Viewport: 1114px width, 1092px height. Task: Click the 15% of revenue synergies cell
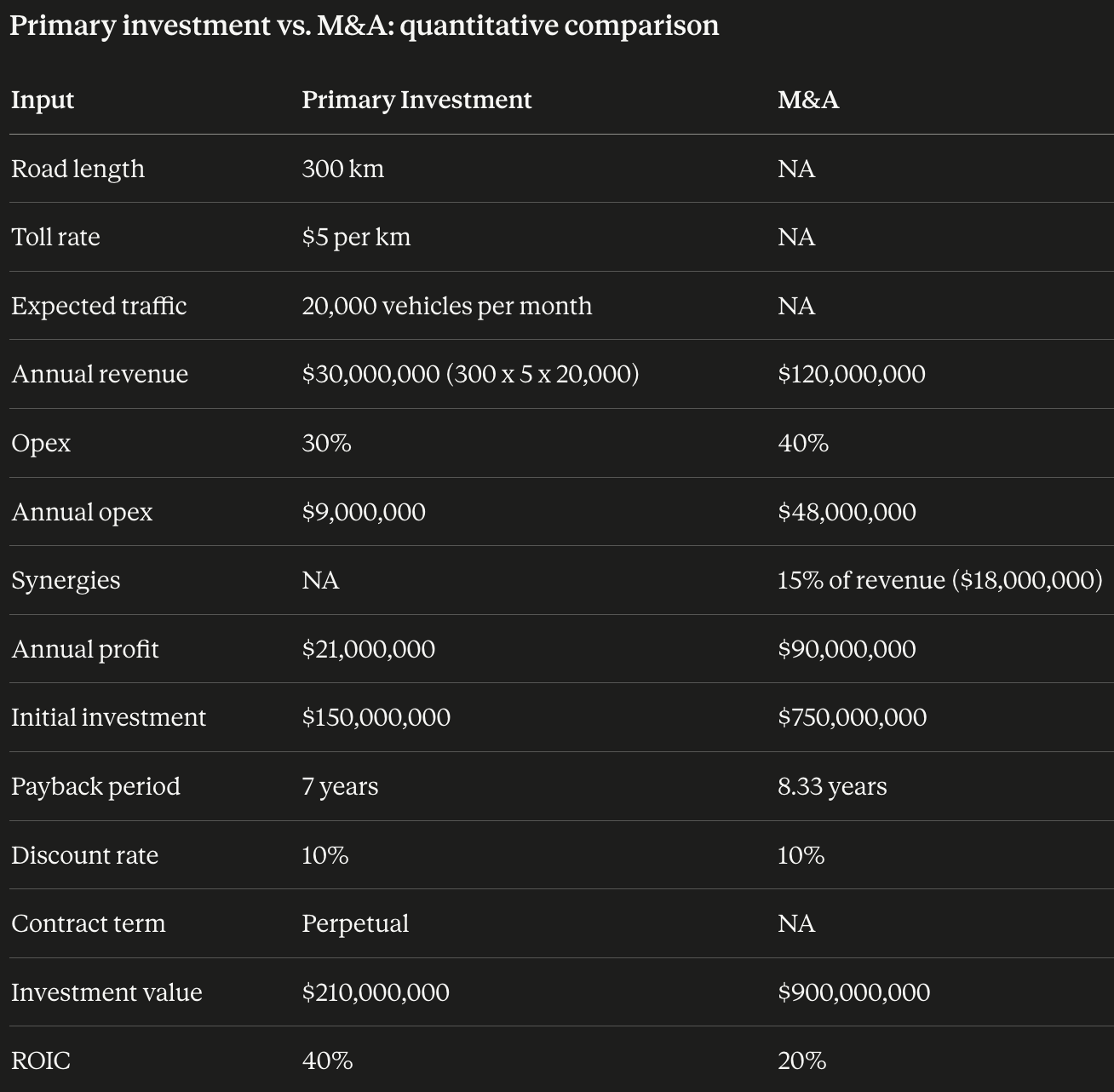[940, 580]
